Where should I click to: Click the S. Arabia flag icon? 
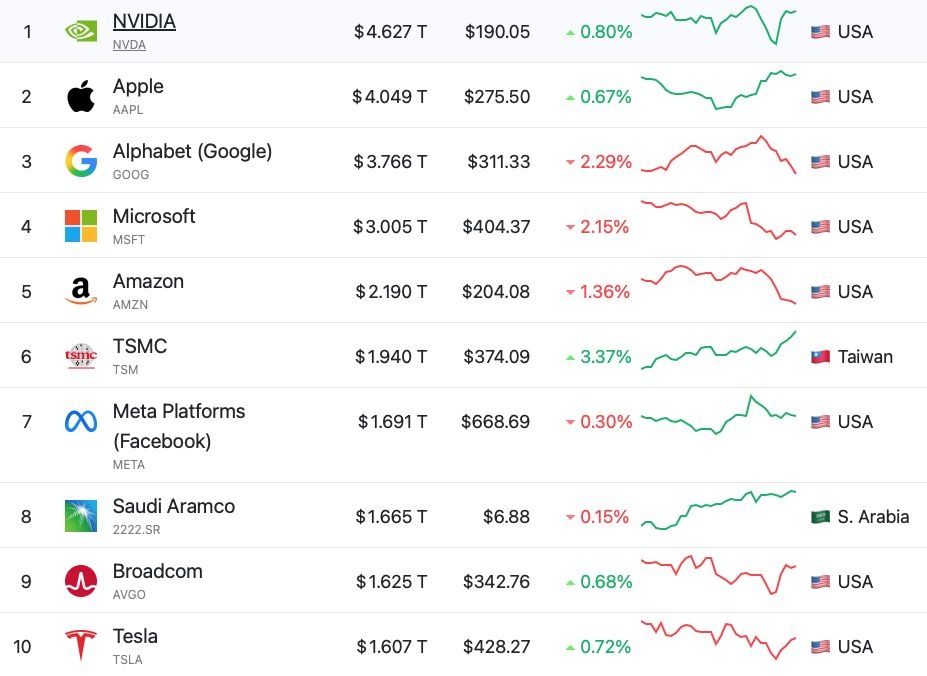pyautogui.click(x=820, y=517)
